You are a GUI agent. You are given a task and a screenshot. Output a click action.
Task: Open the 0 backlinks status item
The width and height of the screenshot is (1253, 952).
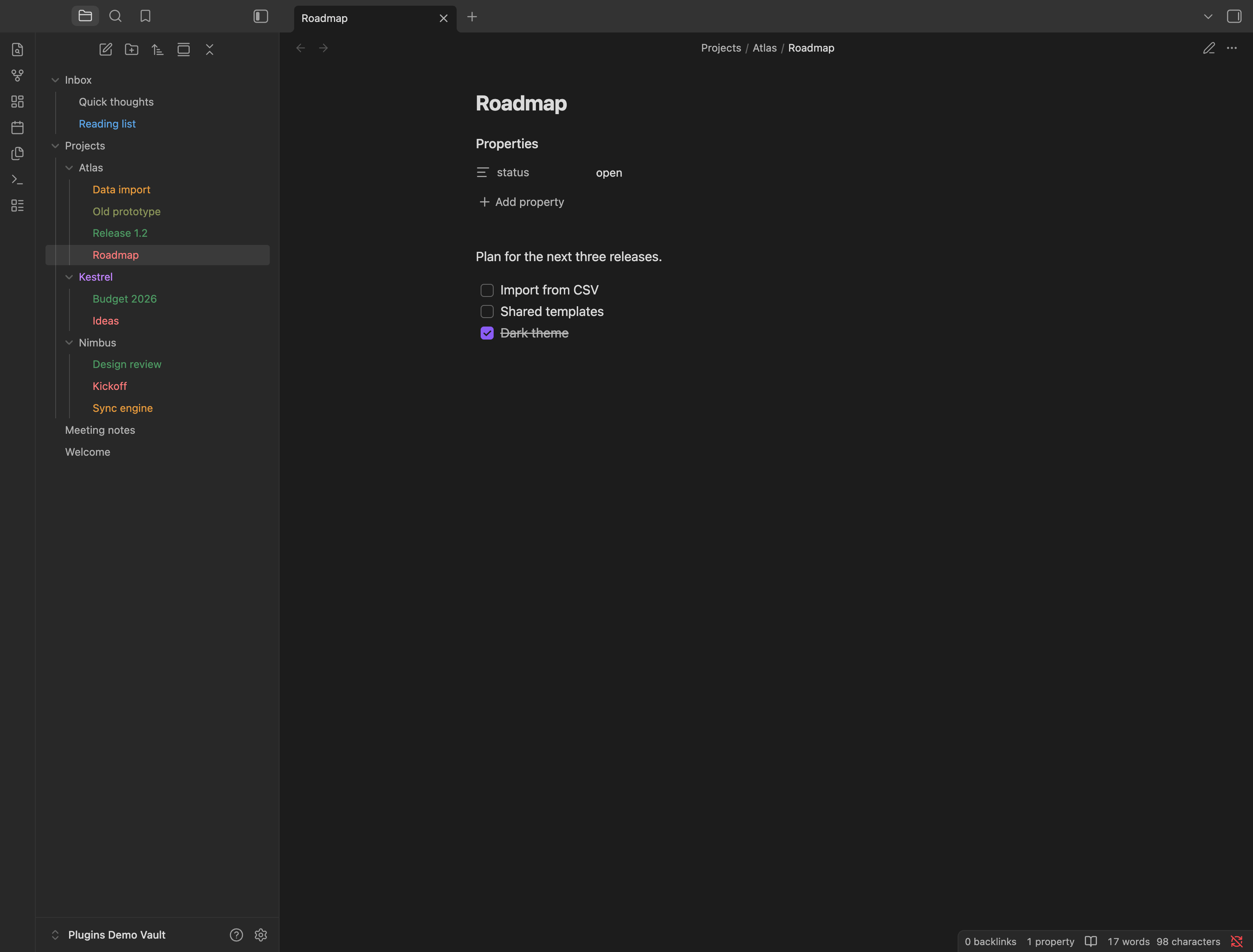[x=991, y=942]
